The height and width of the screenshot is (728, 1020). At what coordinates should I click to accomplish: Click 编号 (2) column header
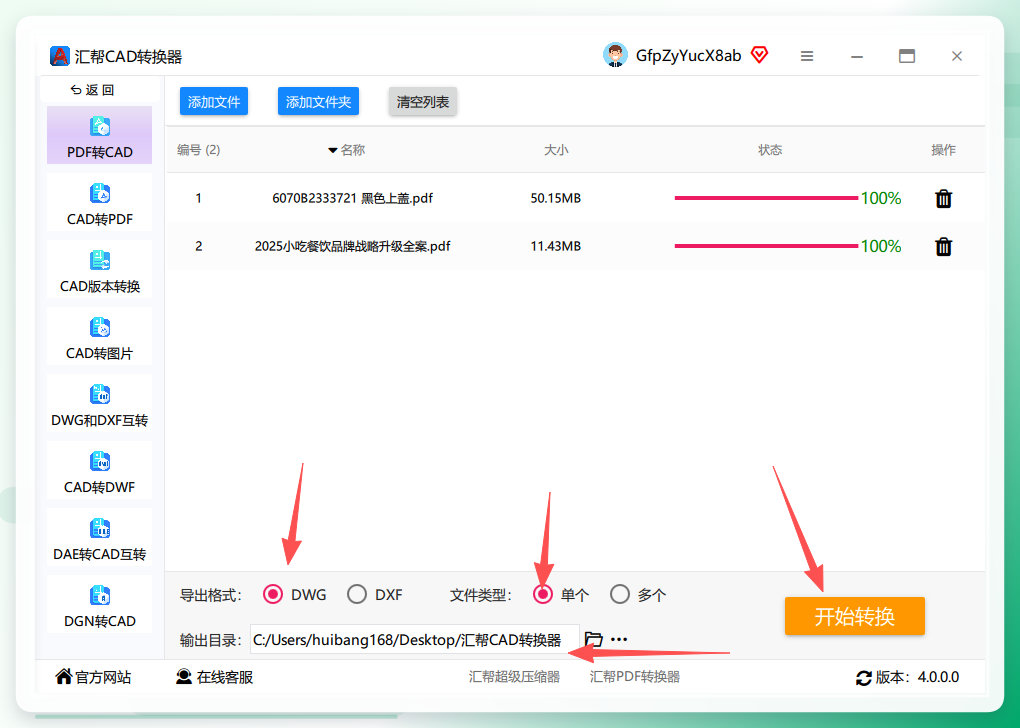coord(198,150)
